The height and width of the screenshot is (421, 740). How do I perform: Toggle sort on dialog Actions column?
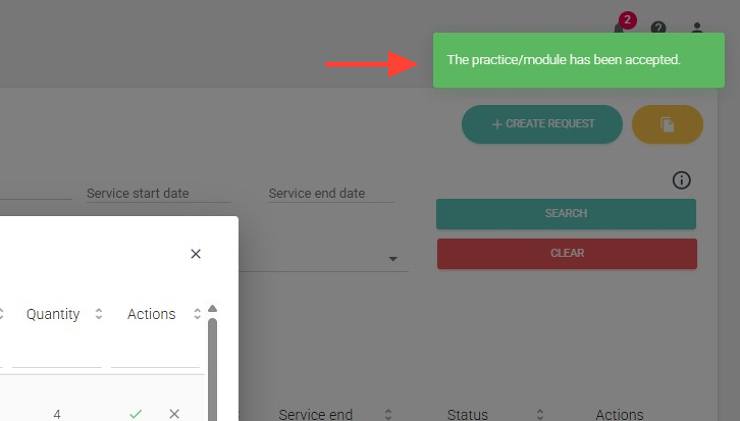coord(197,314)
